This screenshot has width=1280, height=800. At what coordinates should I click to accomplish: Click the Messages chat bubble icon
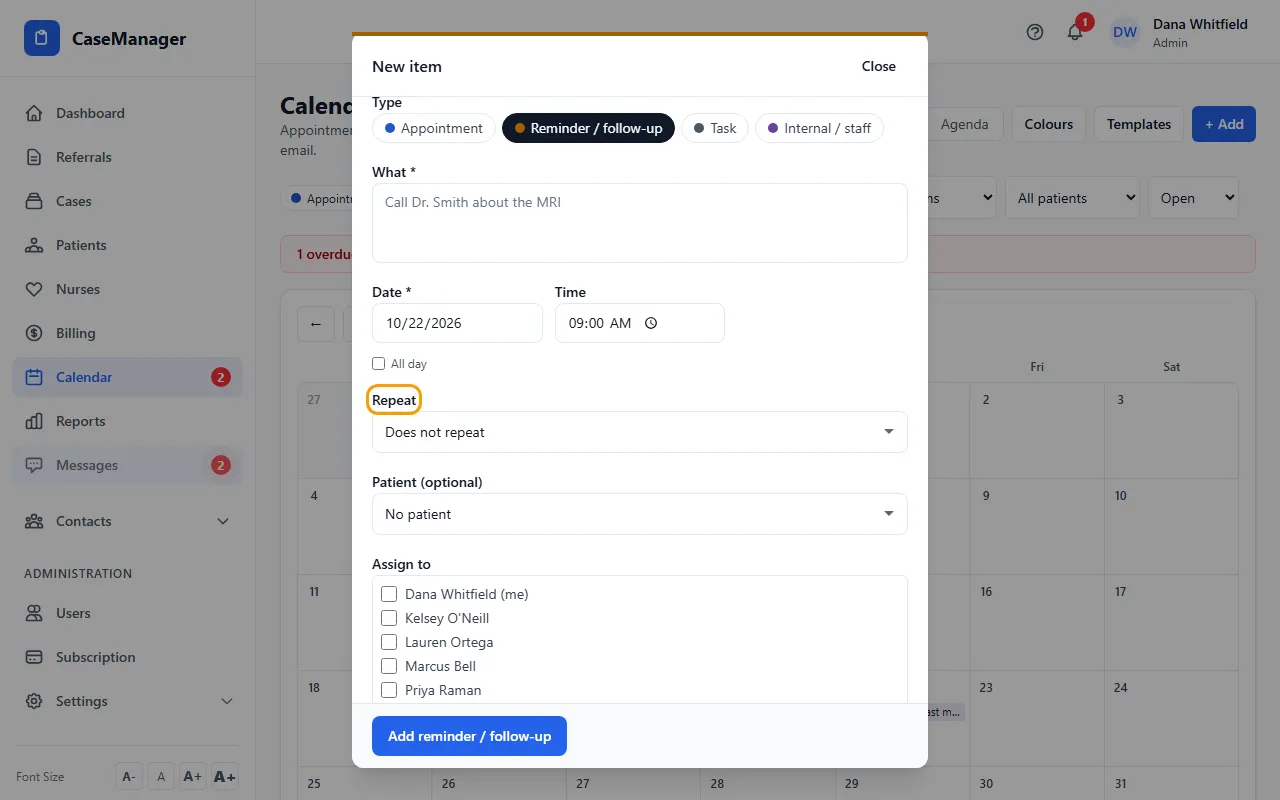coord(34,465)
